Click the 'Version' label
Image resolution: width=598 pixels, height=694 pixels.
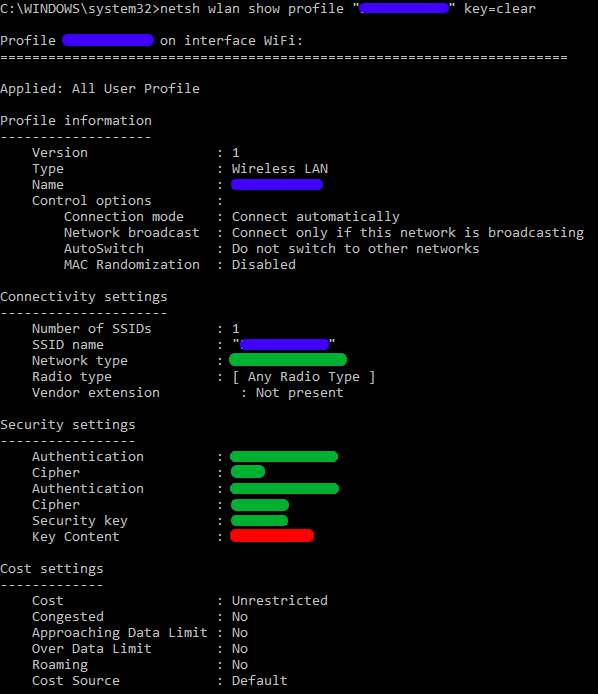(x=60, y=153)
